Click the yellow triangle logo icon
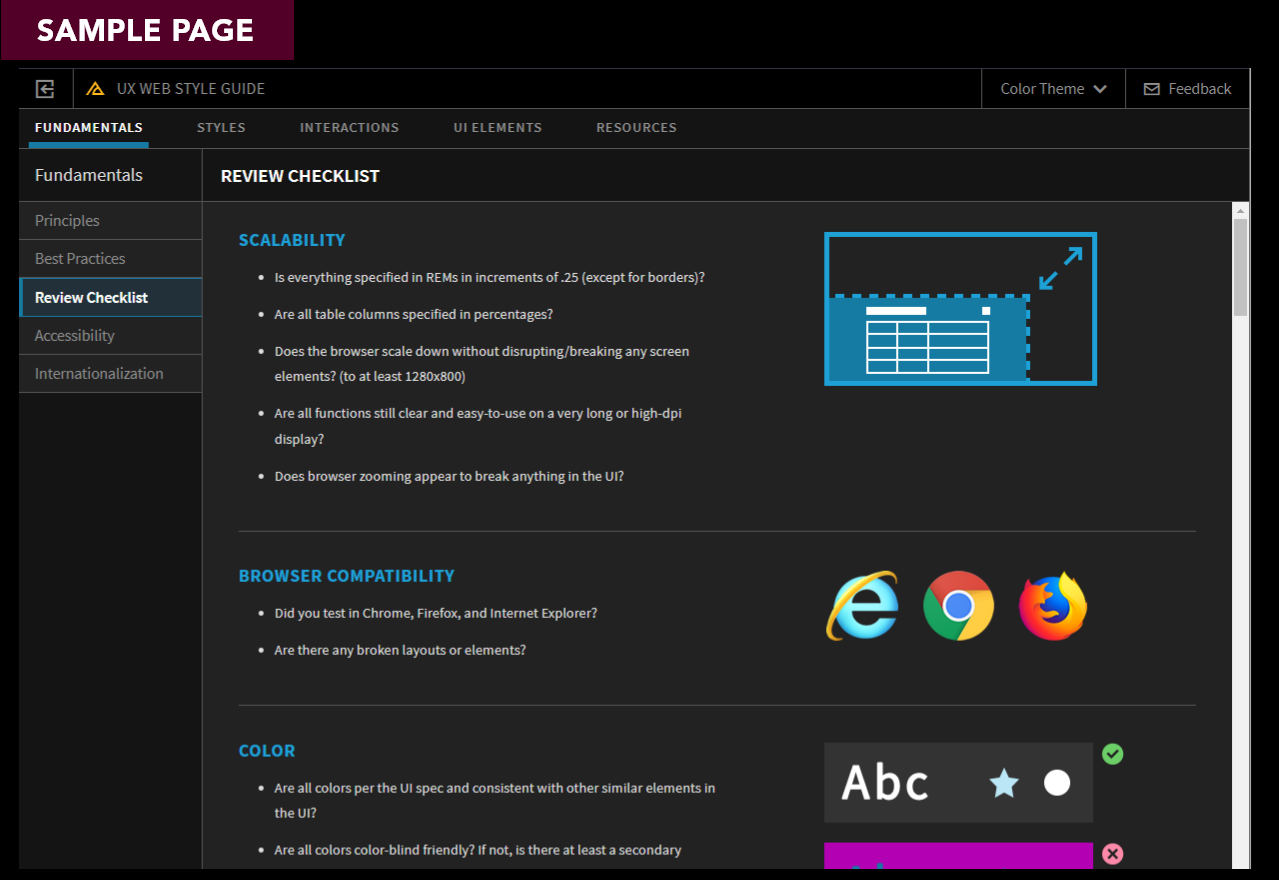 point(95,89)
